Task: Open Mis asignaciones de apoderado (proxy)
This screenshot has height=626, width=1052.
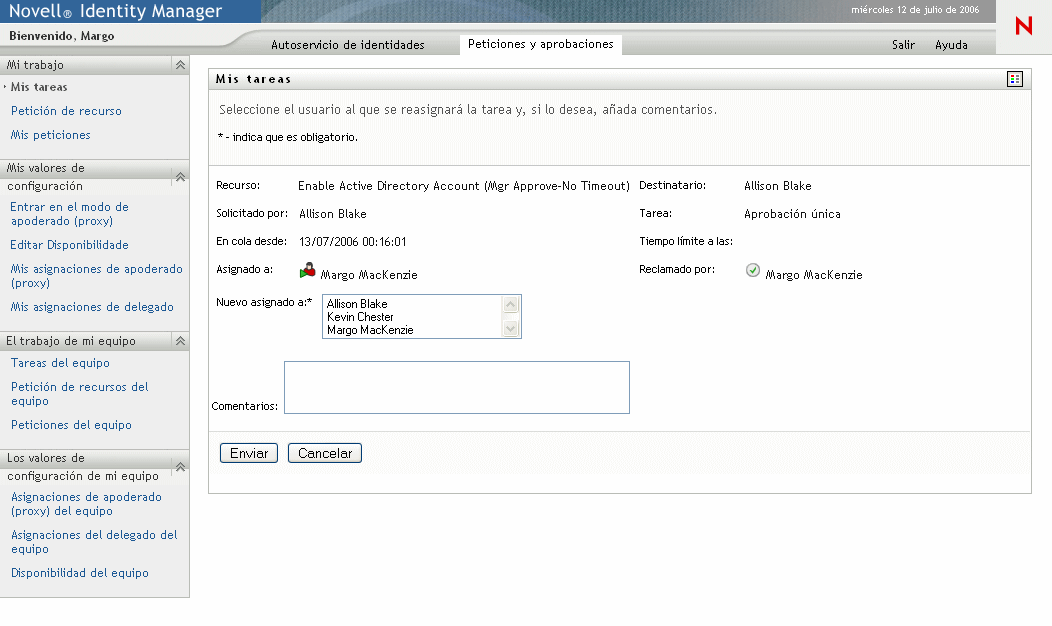Action: pos(96,276)
